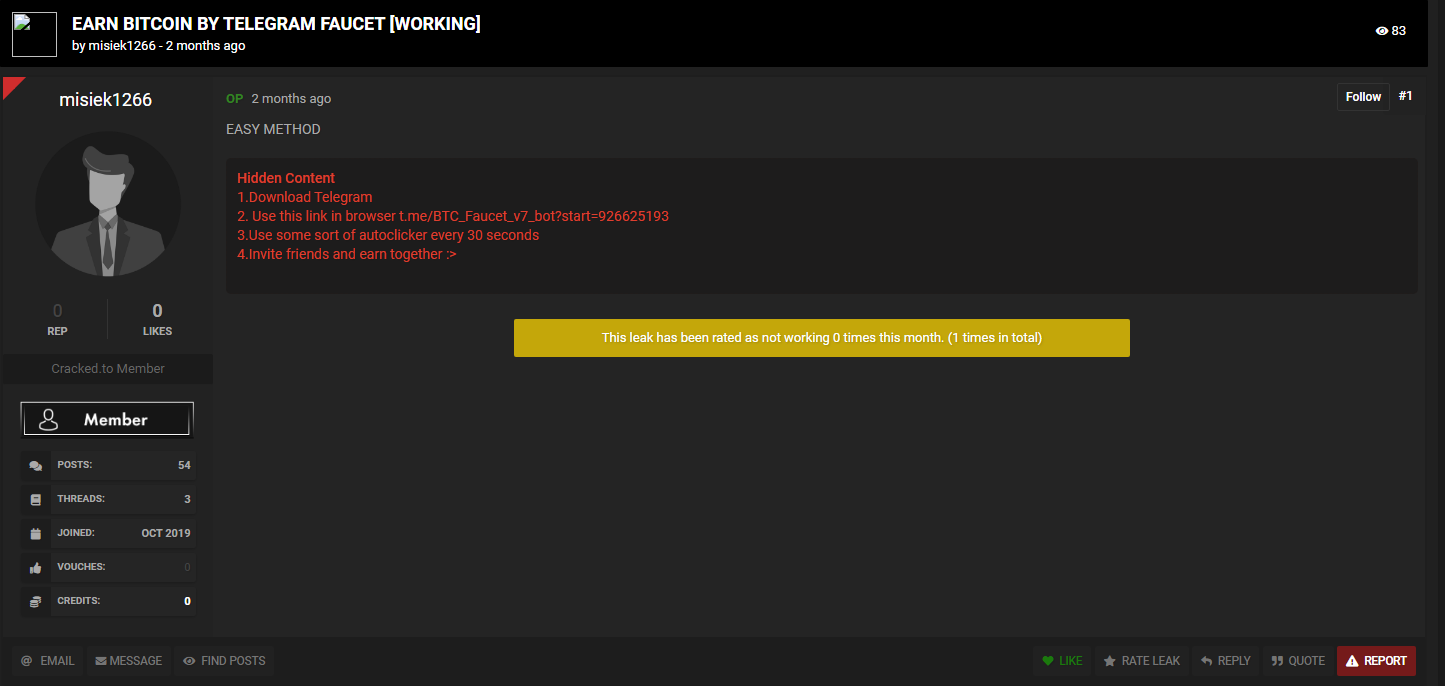Open post permalink #1

[1405, 96]
